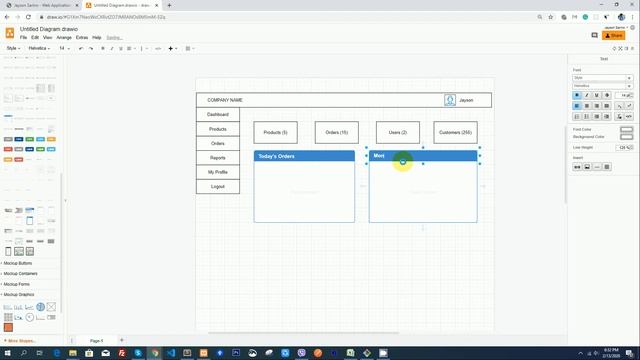Click the draw.io logo icon
This screenshot has height=360, width=640.
coord(10,33)
